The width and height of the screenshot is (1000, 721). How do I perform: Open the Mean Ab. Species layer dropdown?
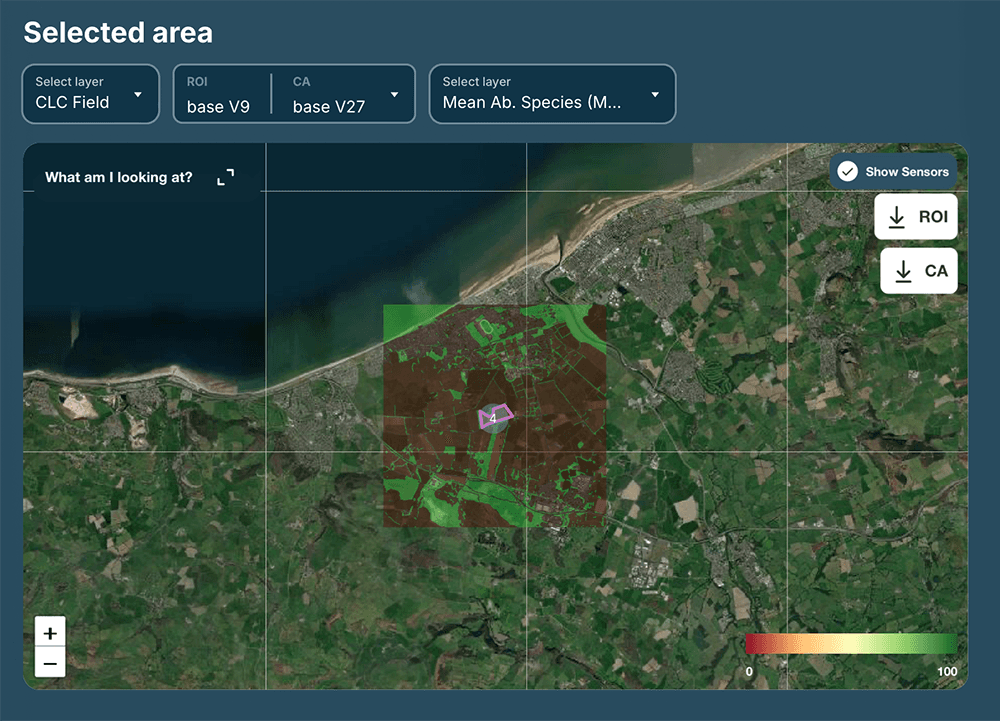click(x=552, y=94)
